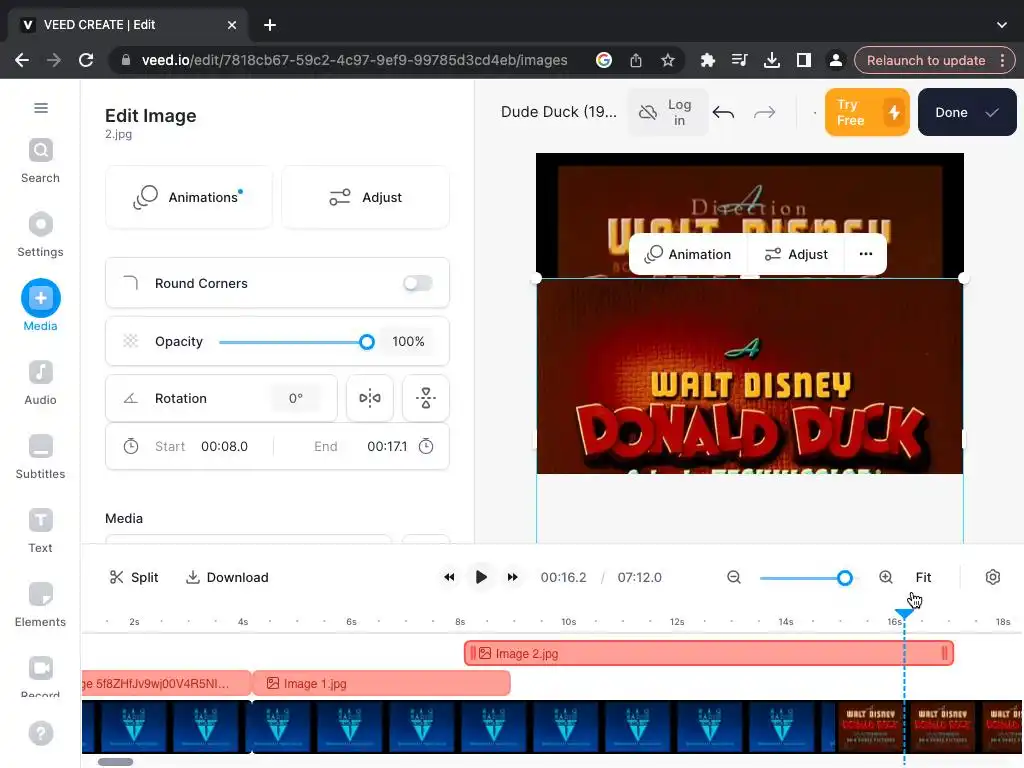Click the Done button

pos(967,112)
